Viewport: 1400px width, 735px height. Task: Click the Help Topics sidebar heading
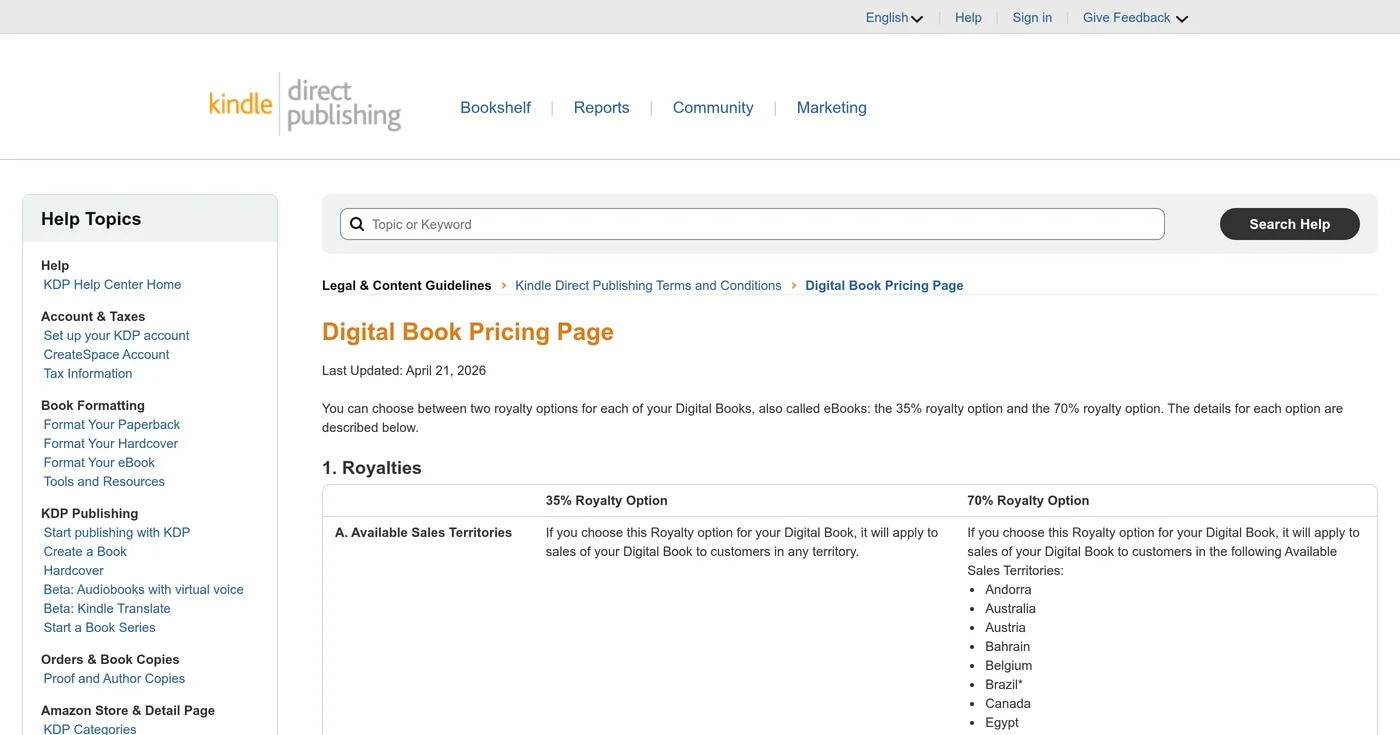coord(91,219)
